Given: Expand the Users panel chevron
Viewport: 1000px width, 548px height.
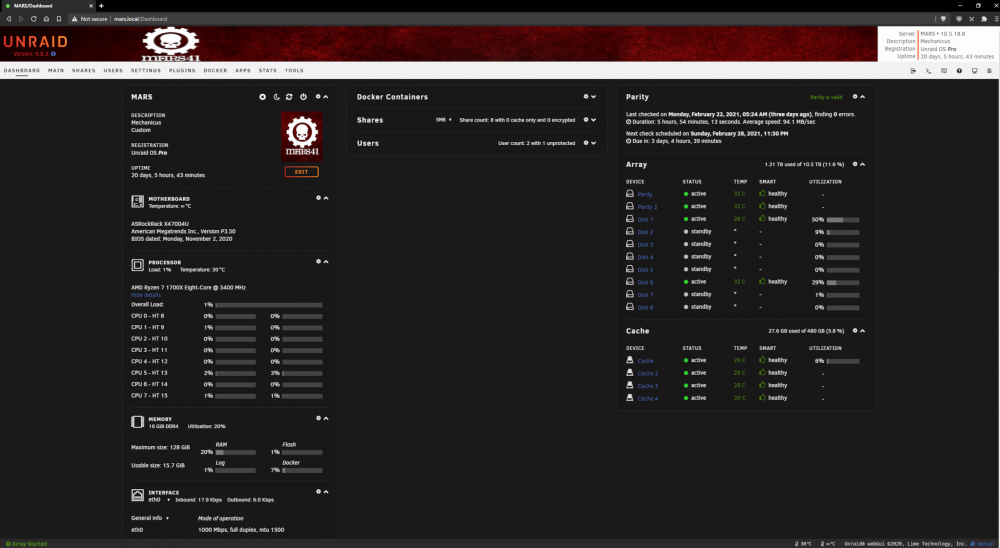Looking at the screenshot, I should [x=594, y=143].
